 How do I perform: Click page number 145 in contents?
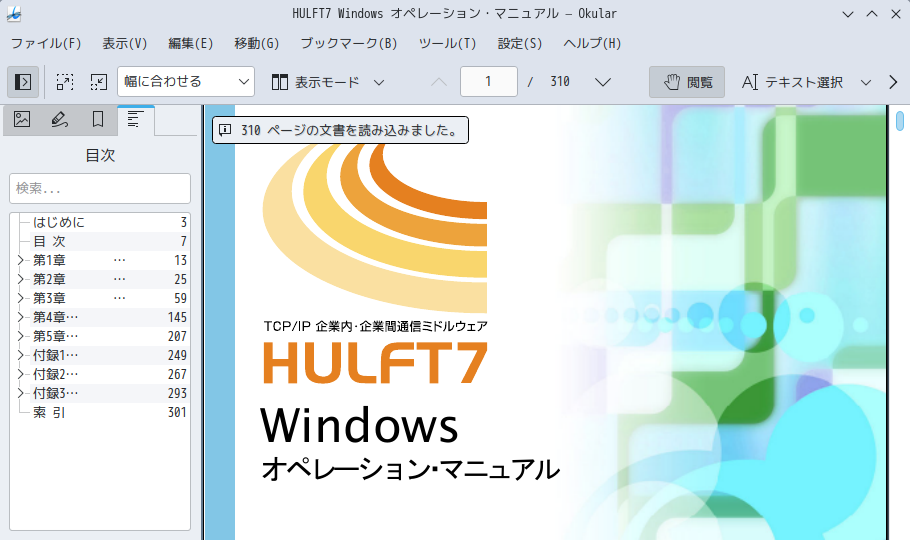(x=177, y=317)
